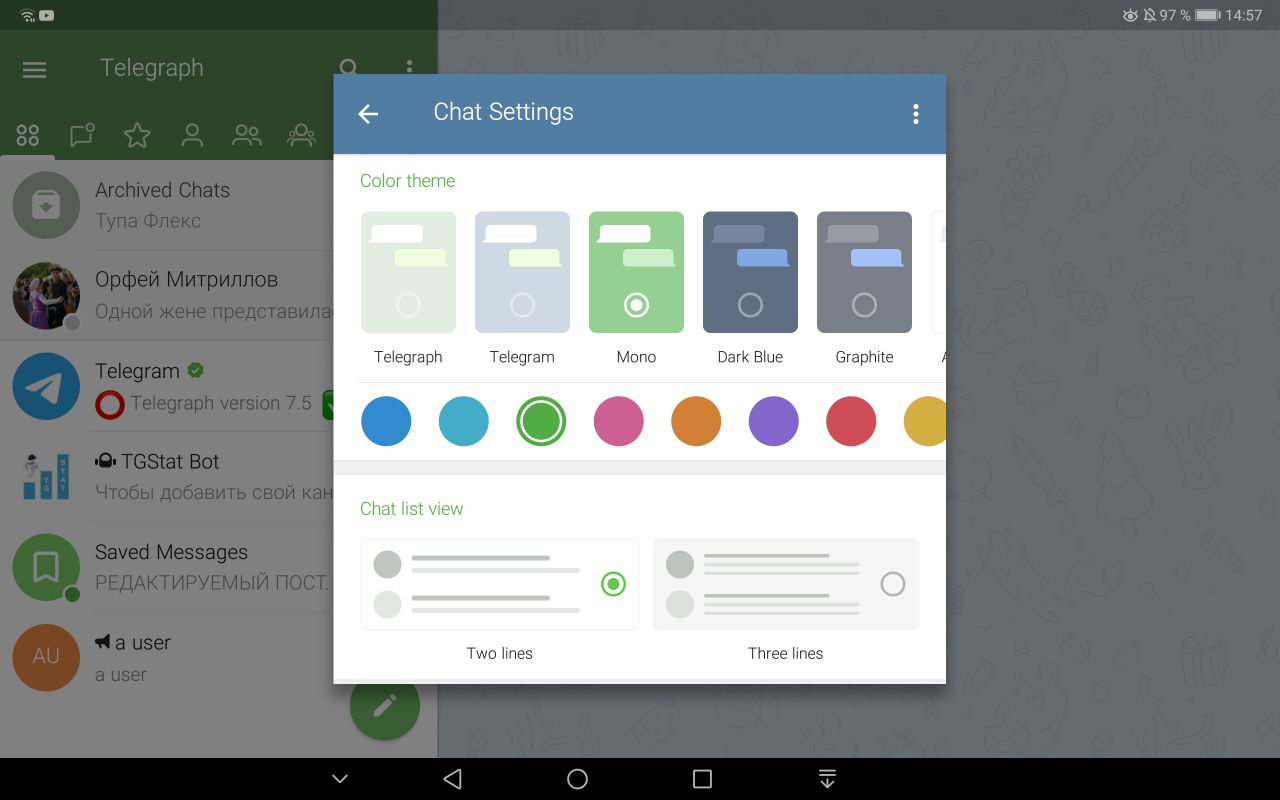Pull down notification panel icon
The height and width of the screenshot is (800, 1280).
tap(827, 779)
